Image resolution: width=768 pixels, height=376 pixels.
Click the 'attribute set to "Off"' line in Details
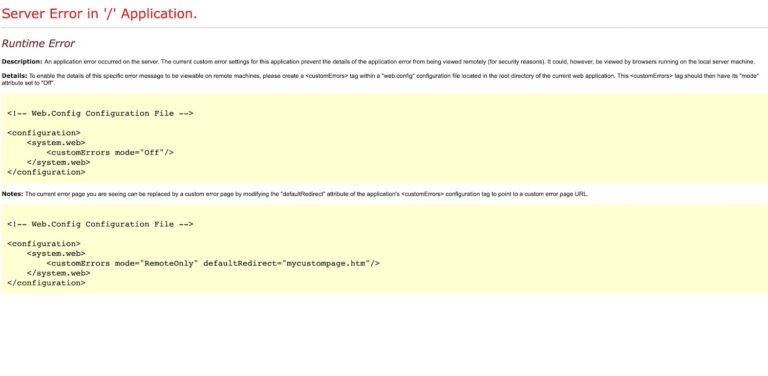(x=28, y=83)
